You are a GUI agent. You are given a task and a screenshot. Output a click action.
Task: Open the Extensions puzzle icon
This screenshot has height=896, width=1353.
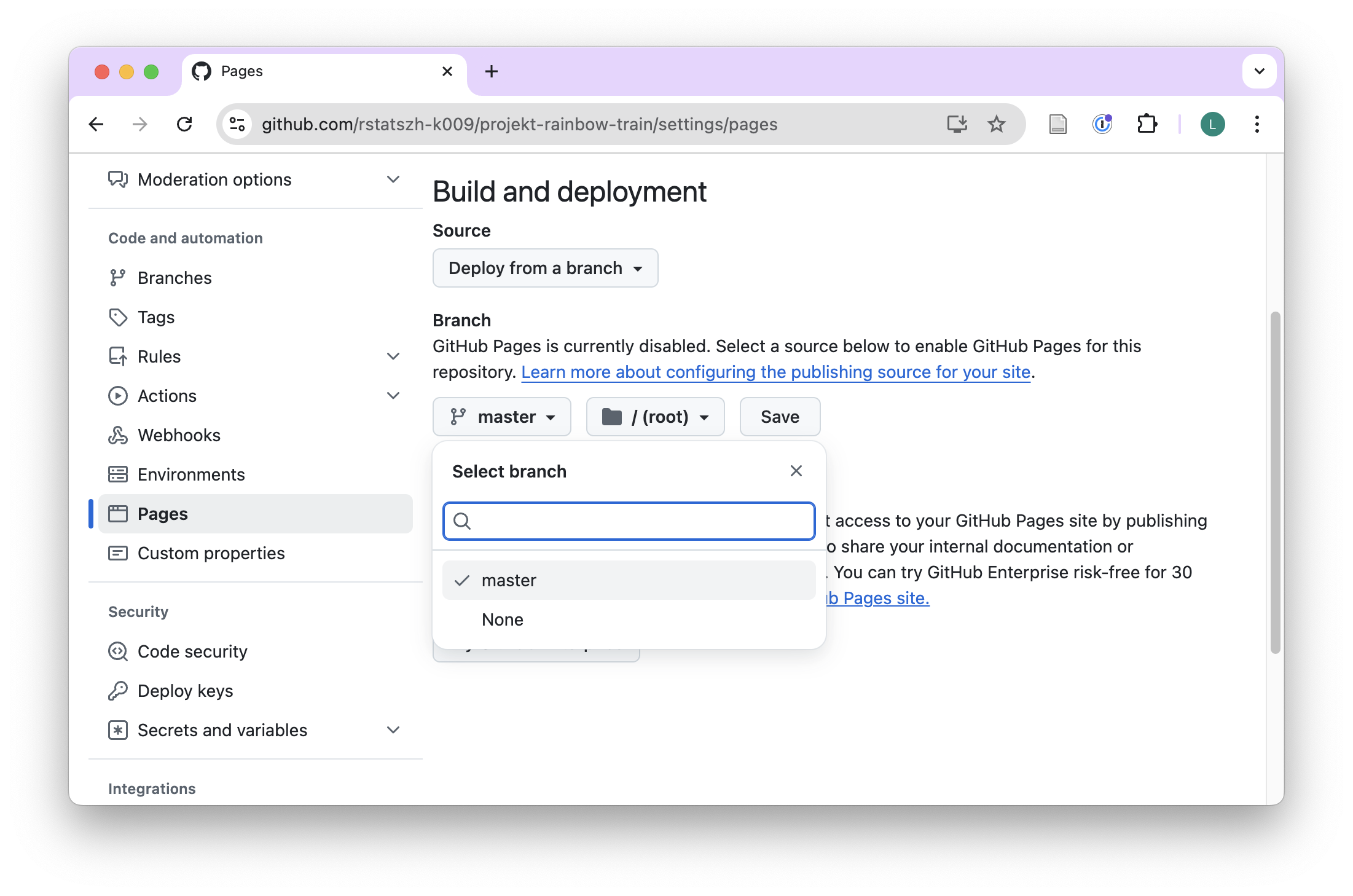tap(1147, 124)
